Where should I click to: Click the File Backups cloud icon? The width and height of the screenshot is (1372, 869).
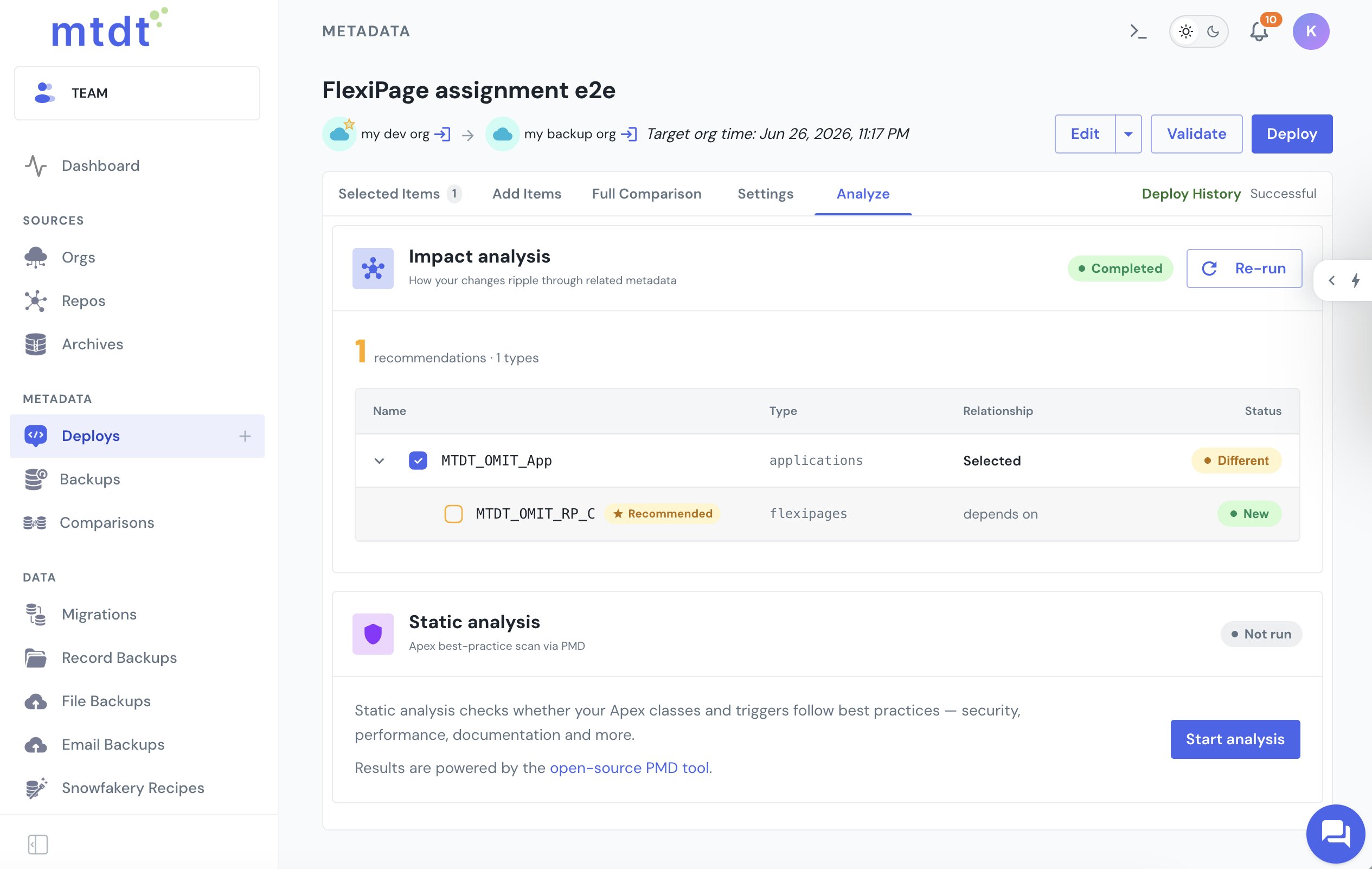pos(35,701)
